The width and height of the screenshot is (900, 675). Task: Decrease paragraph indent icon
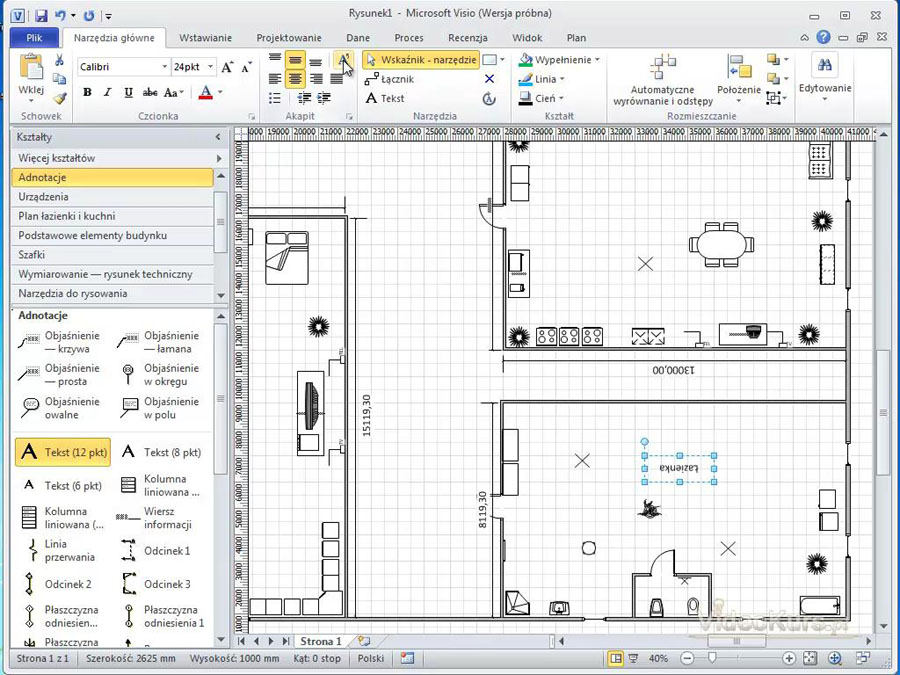(x=304, y=98)
